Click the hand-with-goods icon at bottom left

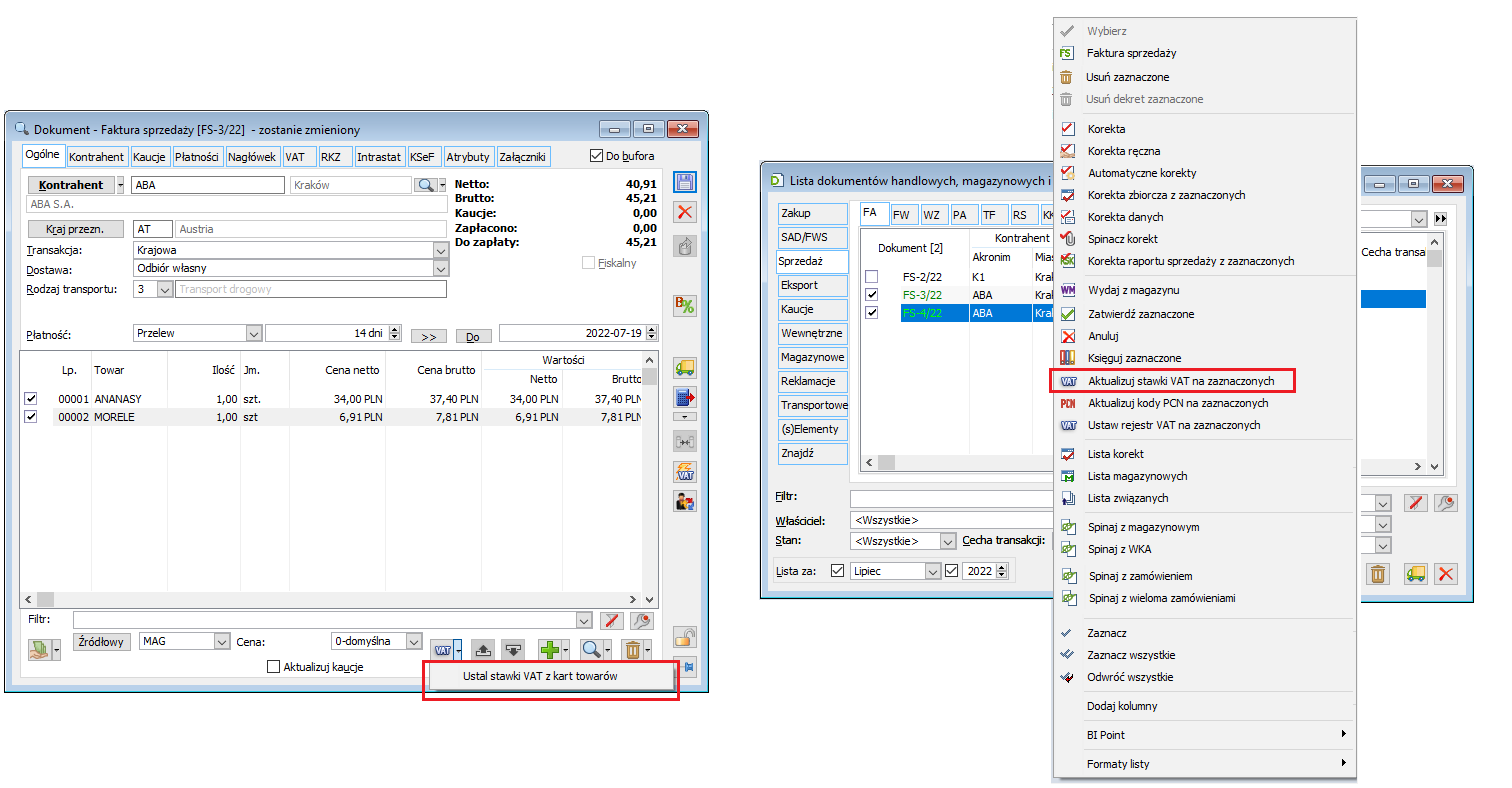38,649
